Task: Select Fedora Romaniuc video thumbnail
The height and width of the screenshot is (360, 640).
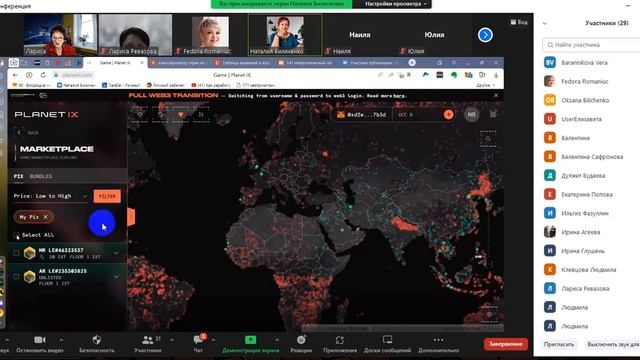Action: tap(210, 35)
